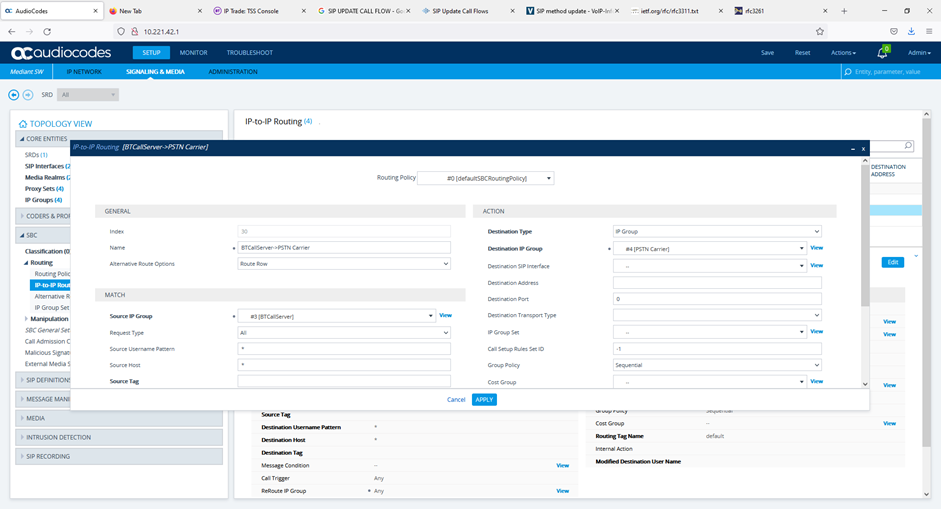
Task: Open SIP Interfaces in sidebar
Action: click(x=47, y=166)
